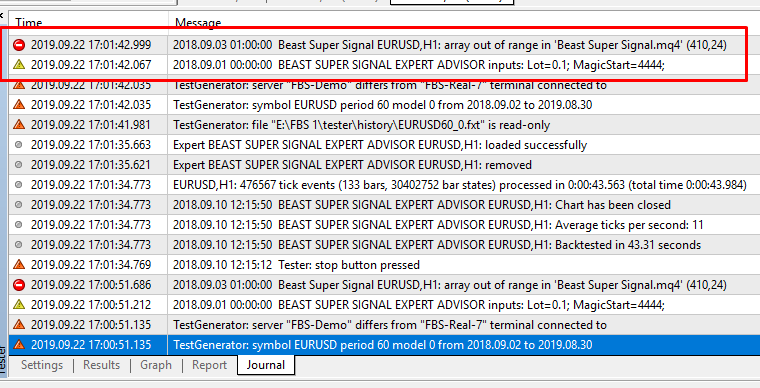Click the yellow warning icon at 17:00:51.212
The image size is (760, 388).
tap(19, 305)
